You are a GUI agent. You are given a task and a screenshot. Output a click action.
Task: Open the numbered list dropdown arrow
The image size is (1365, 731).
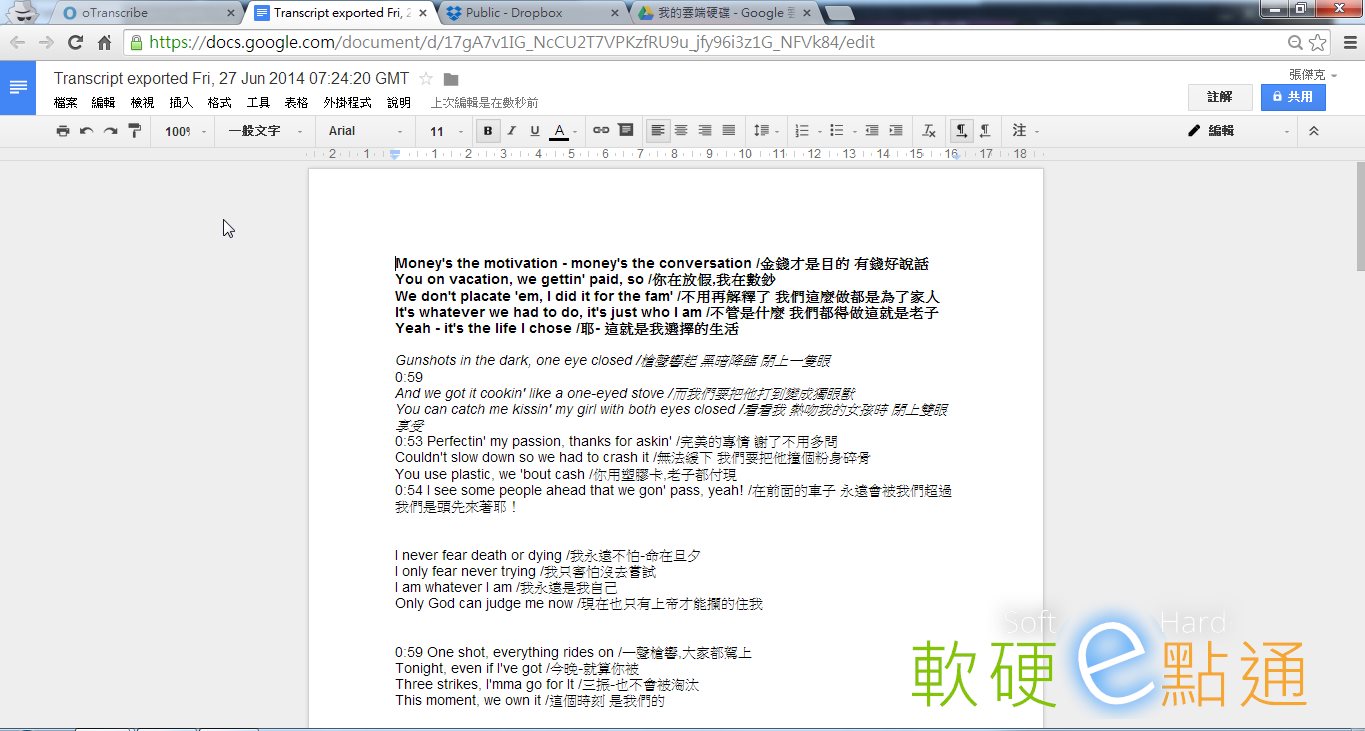[819, 131]
